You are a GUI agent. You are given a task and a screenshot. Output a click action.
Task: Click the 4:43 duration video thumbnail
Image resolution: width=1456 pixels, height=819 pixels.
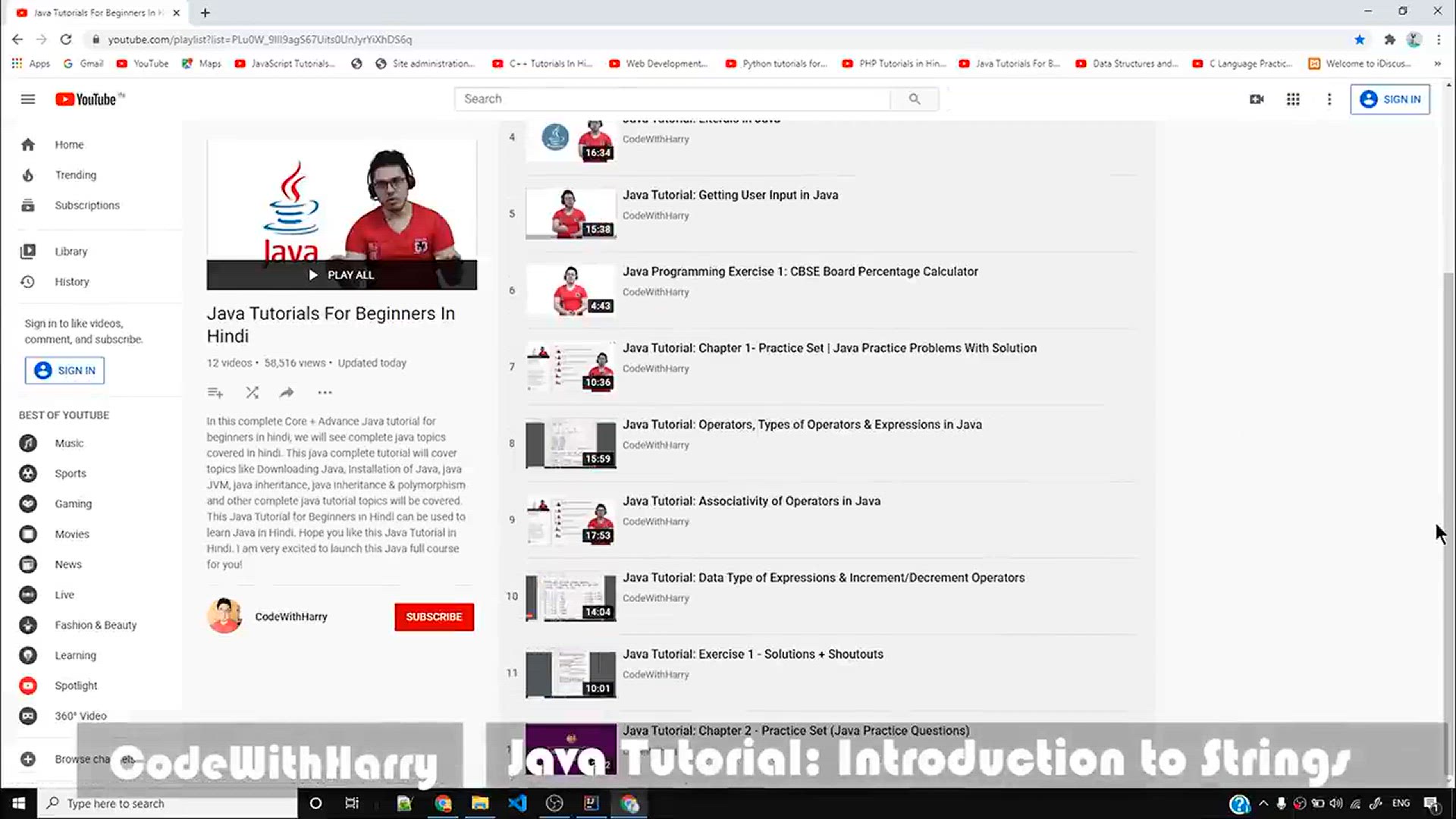[571, 290]
